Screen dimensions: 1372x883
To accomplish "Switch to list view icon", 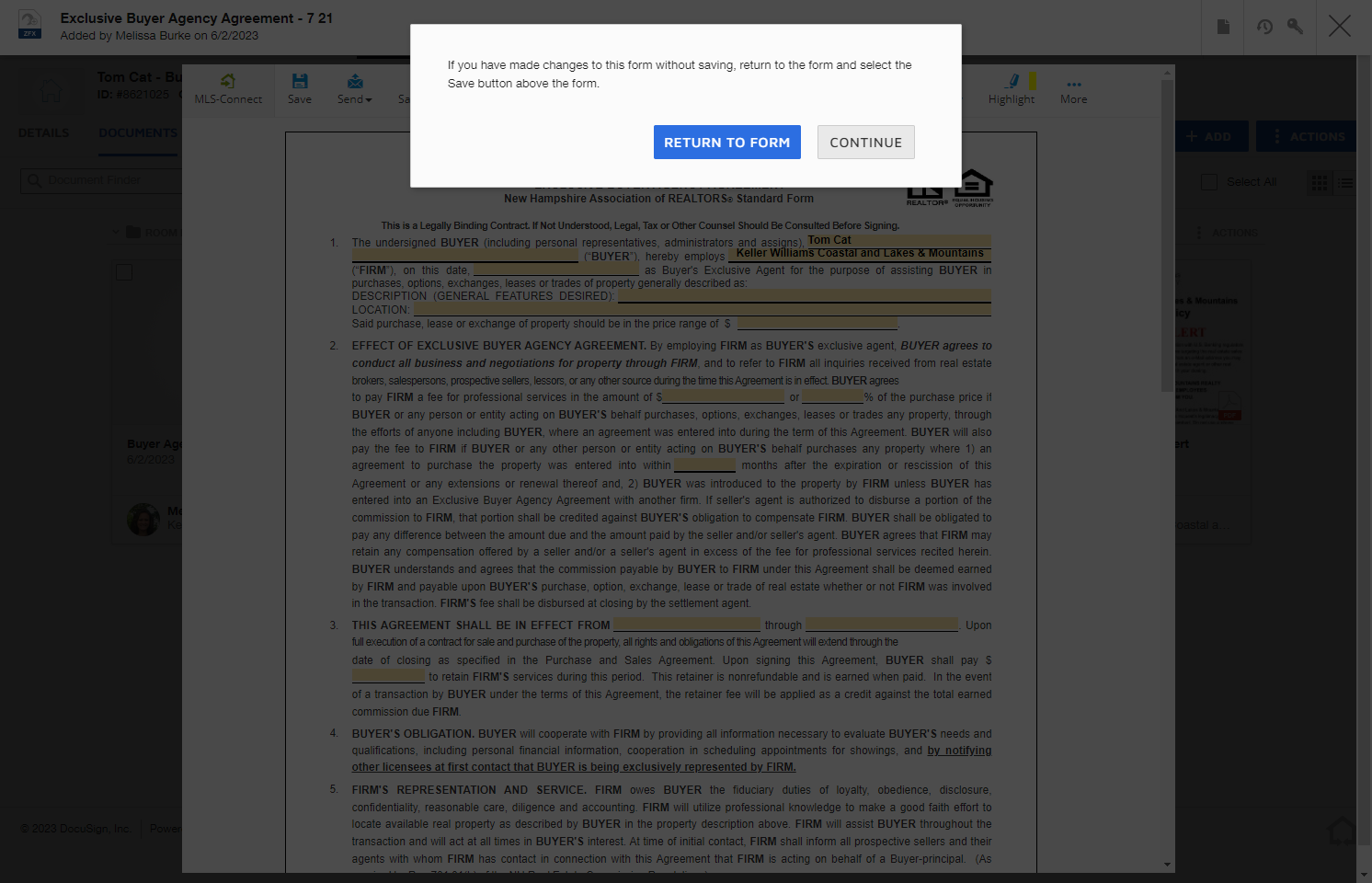I will tap(1345, 183).
